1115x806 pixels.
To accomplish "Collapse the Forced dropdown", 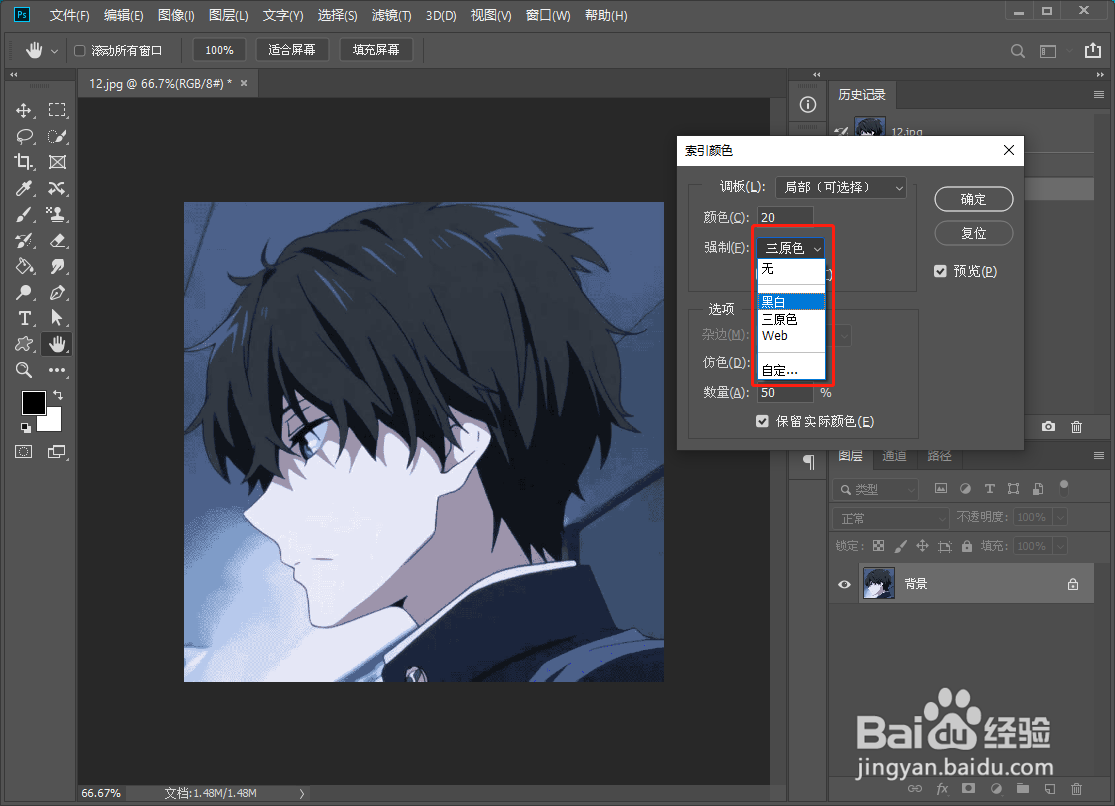I will pos(790,248).
